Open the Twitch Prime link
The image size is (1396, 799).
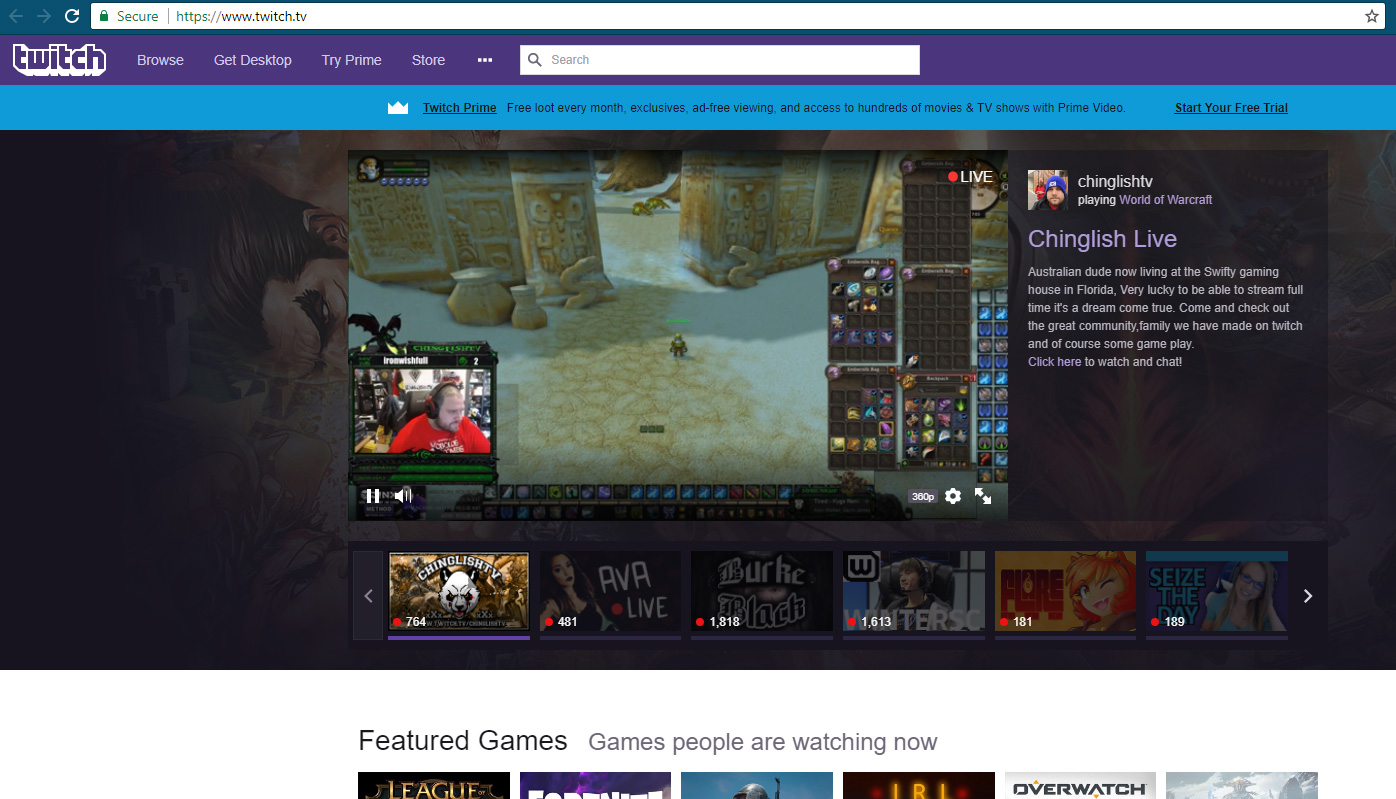tap(460, 108)
